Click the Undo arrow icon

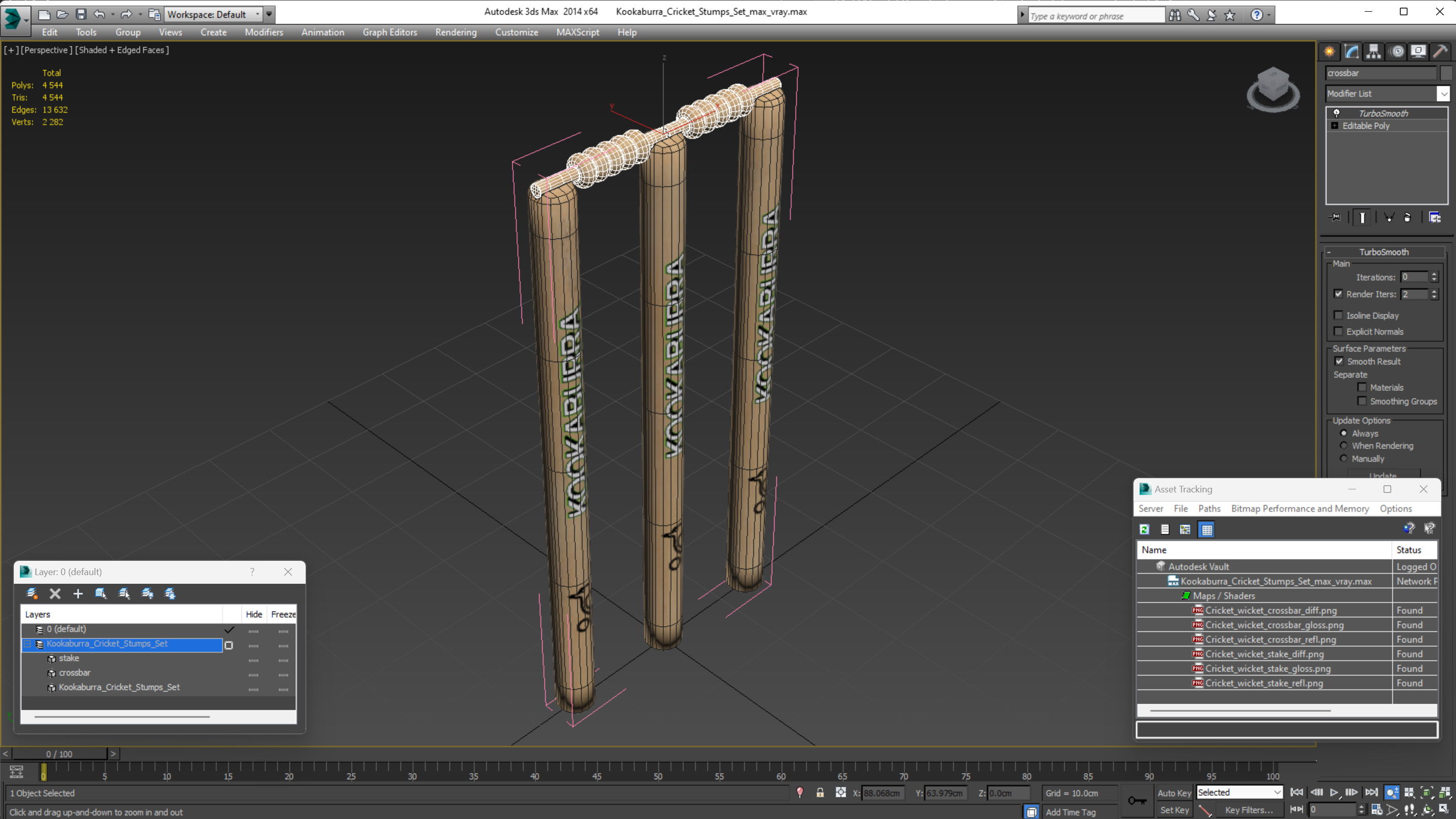click(x=100, y=14)
